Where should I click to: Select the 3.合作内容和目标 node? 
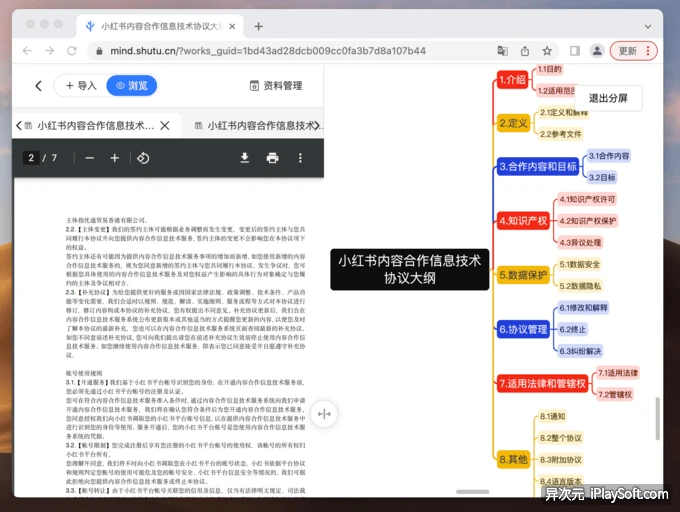click(x=538, y=166)
